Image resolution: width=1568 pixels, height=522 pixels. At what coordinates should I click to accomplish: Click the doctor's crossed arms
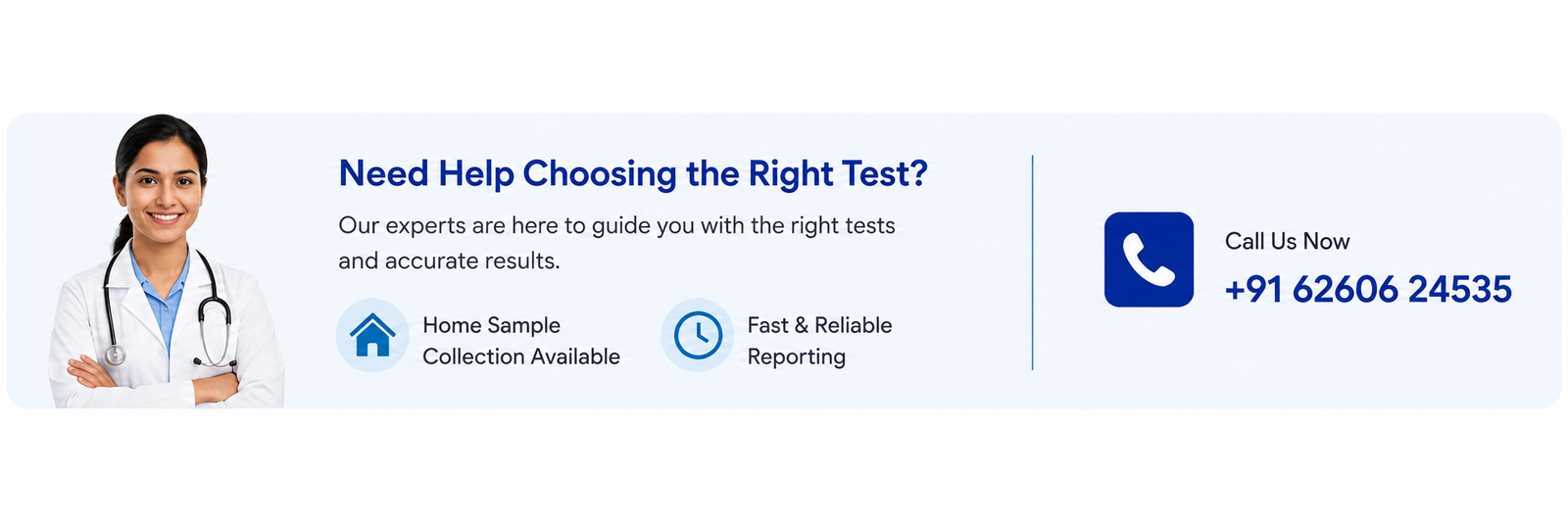tap(154, 383)
